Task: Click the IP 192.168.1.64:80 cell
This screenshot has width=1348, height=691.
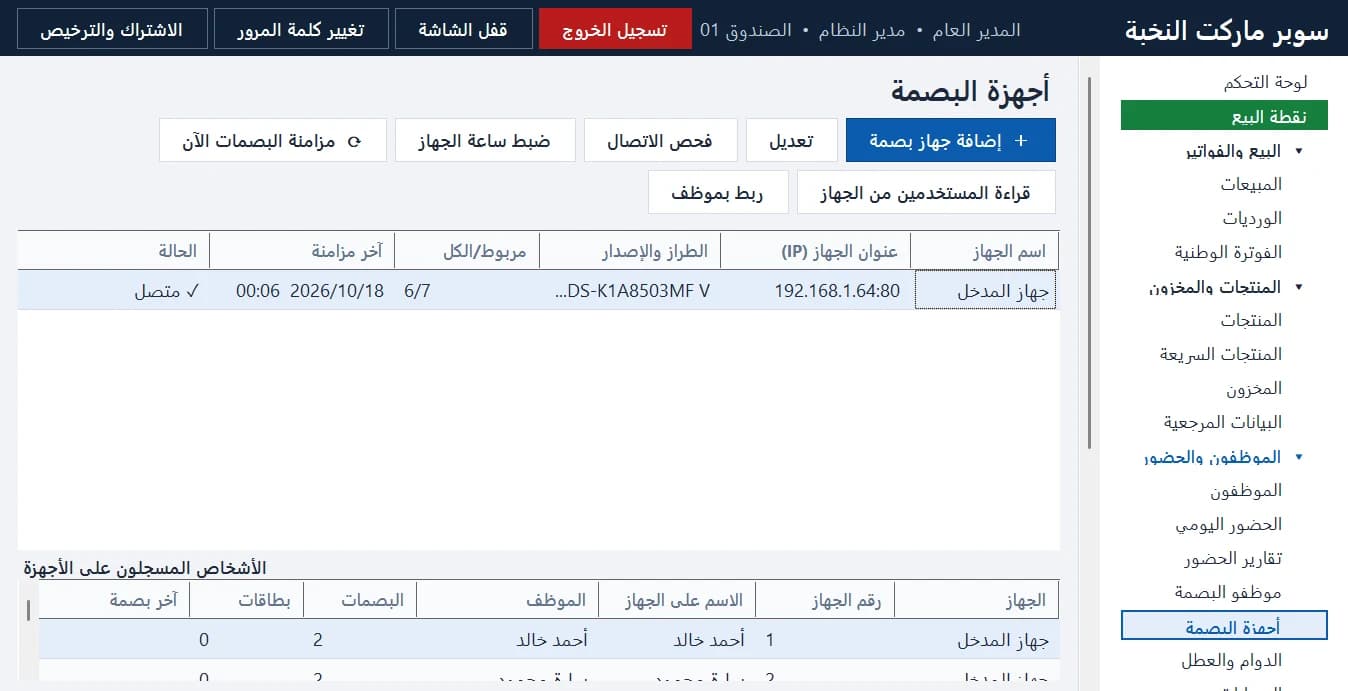Action: [816, 291]
